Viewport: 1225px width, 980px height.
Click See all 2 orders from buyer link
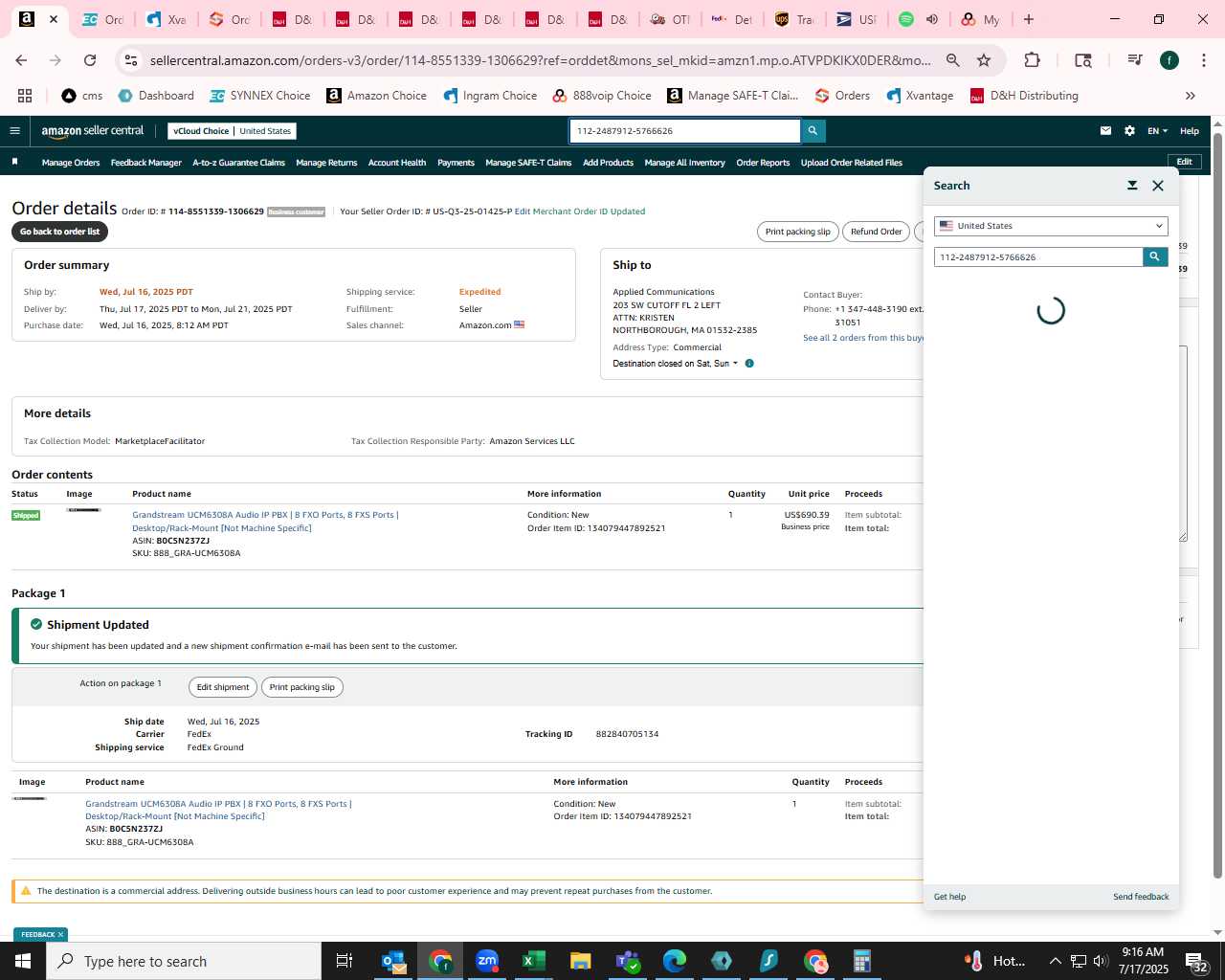tap(863, 338)
